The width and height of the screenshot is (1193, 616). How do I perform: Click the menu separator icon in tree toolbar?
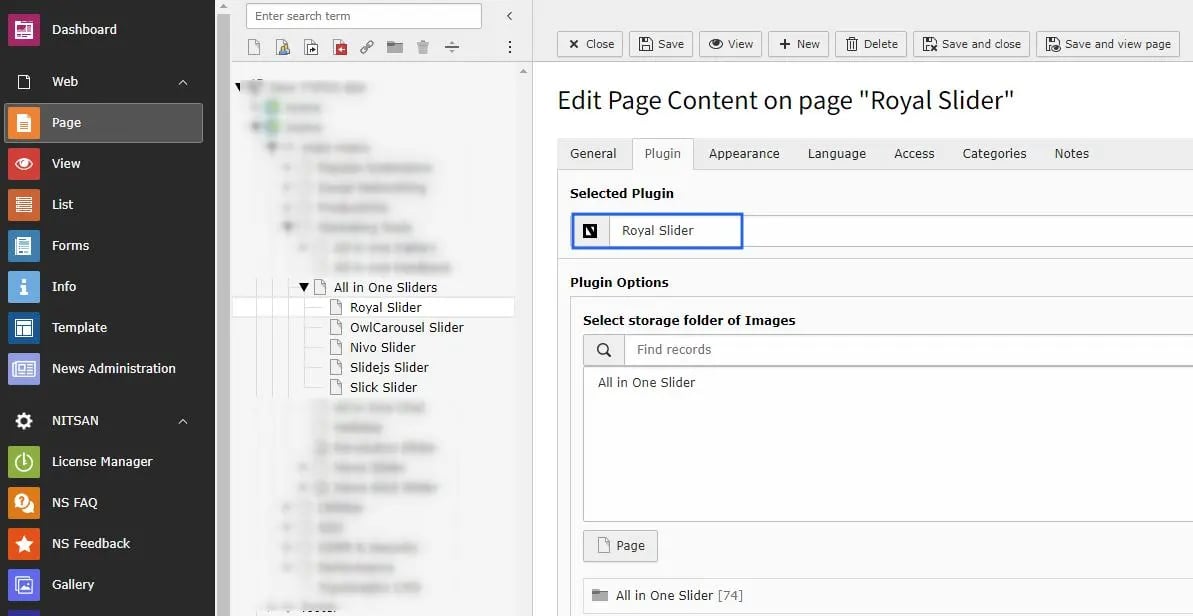tap(452, 47)
